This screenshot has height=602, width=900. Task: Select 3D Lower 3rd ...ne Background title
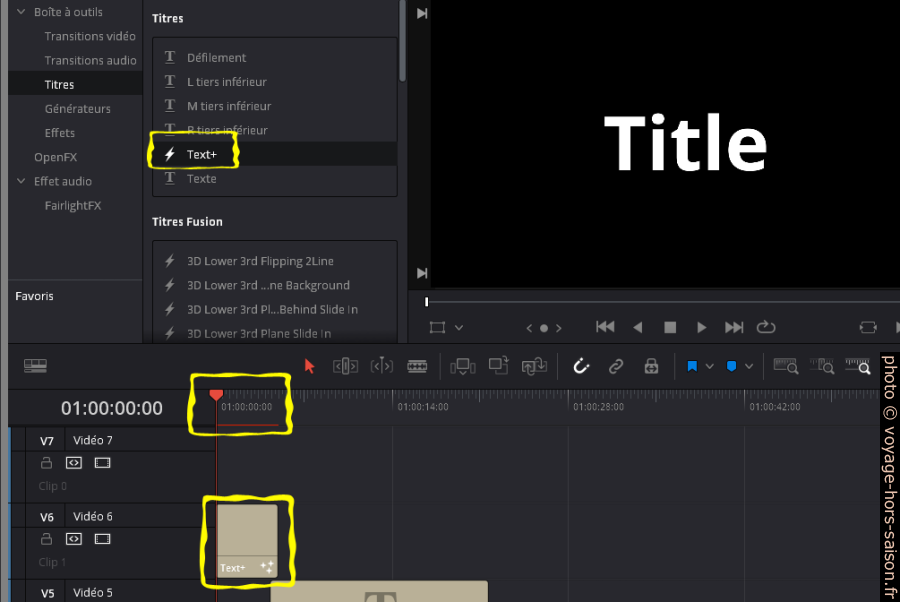click(274, 285)
